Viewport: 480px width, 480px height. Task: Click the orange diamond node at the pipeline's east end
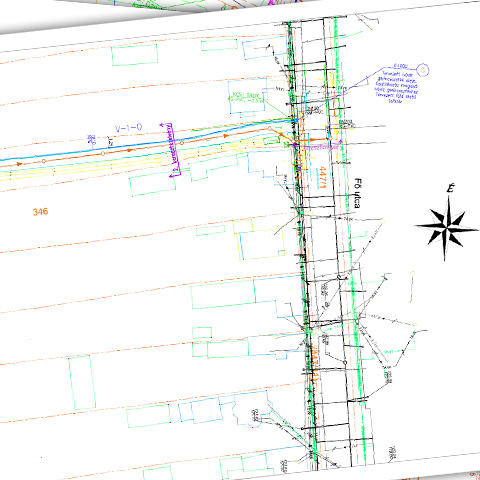pyautogui.click(x=329, y=138)
